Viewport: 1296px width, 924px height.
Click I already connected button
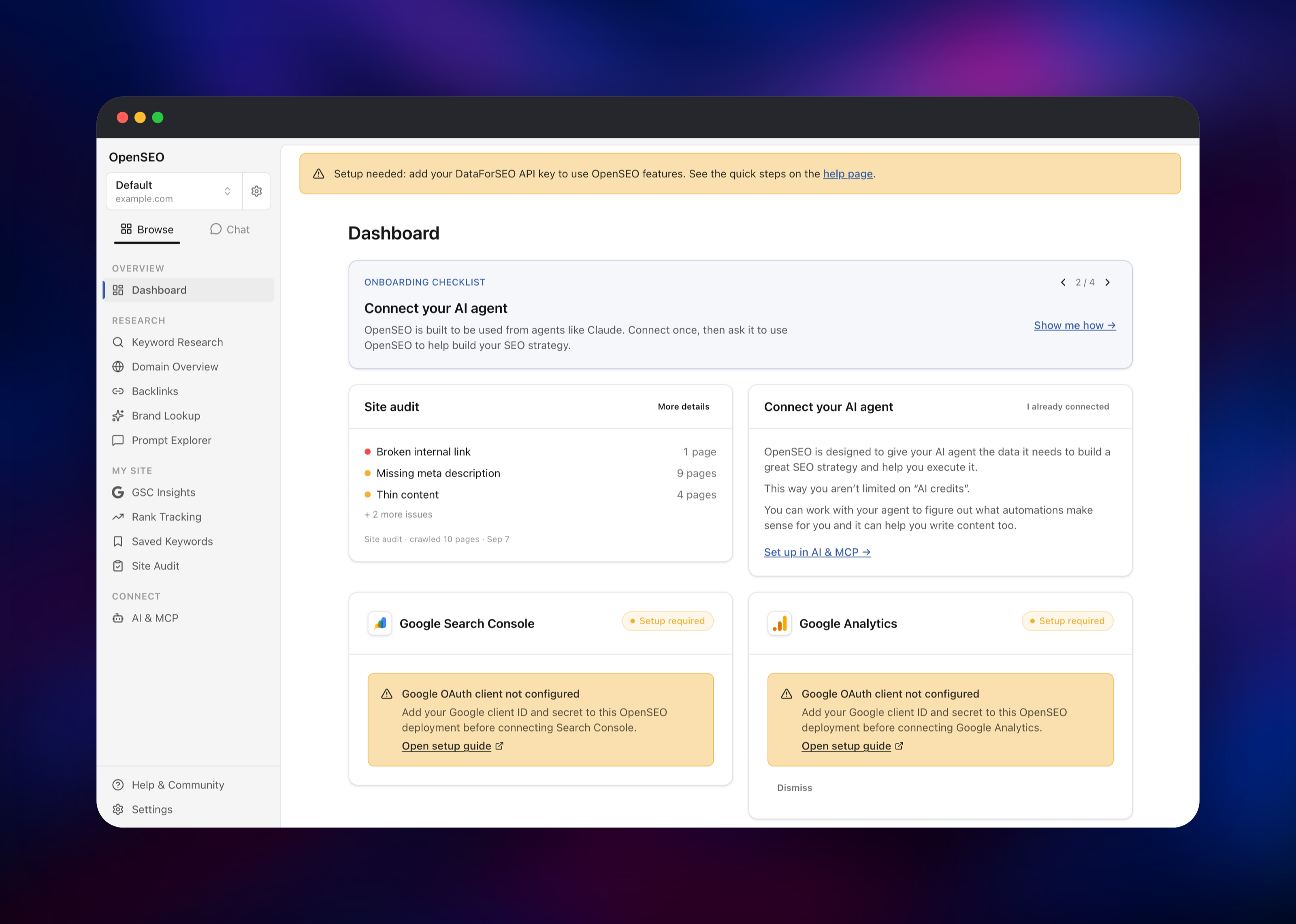tap(1068, 406)
